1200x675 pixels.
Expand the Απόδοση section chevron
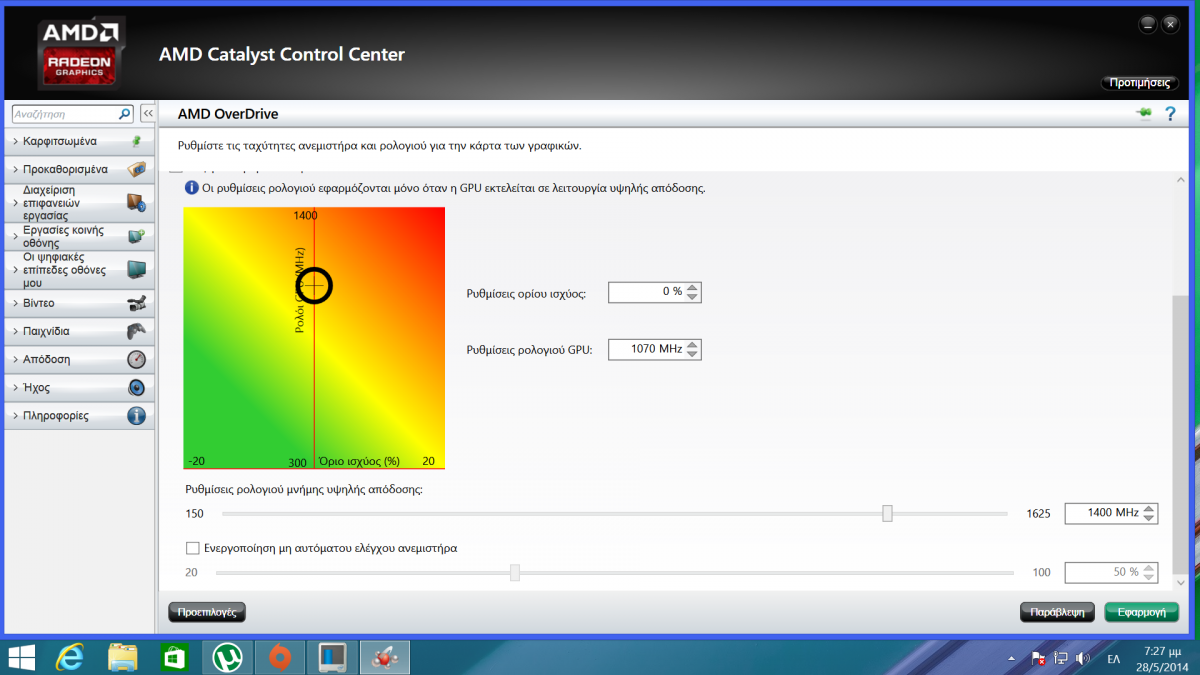point(15,359)
